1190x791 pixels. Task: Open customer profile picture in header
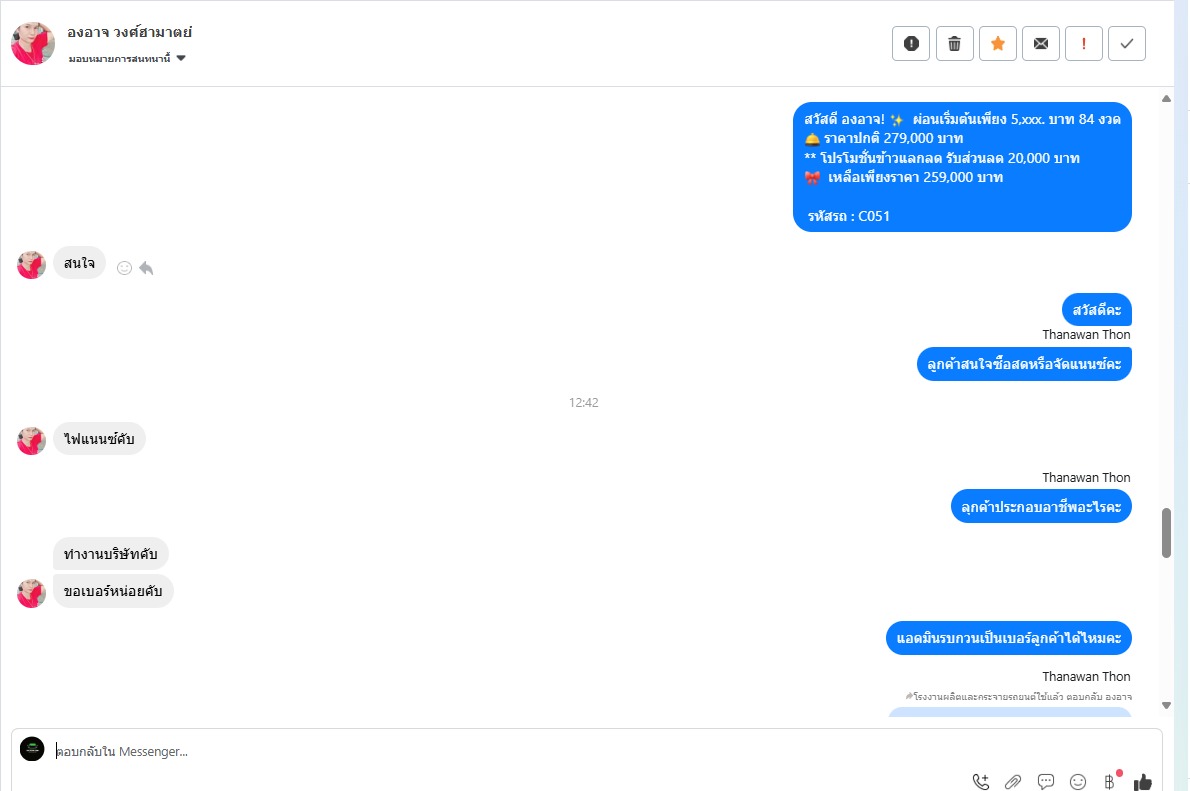point(33,43)
